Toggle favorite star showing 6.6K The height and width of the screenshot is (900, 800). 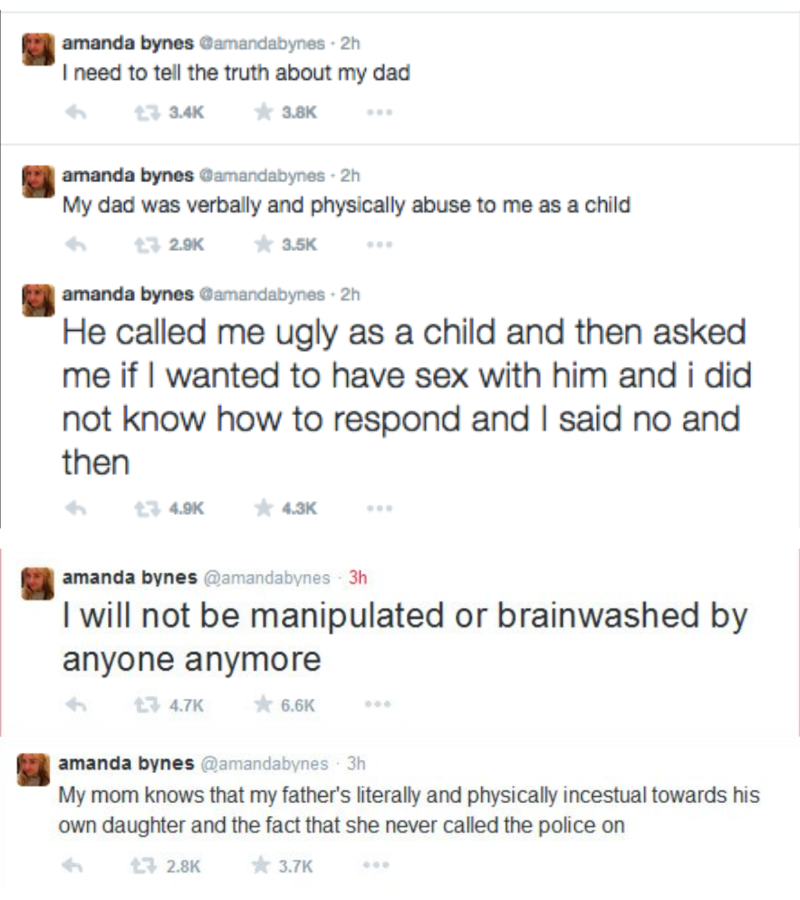264,705
